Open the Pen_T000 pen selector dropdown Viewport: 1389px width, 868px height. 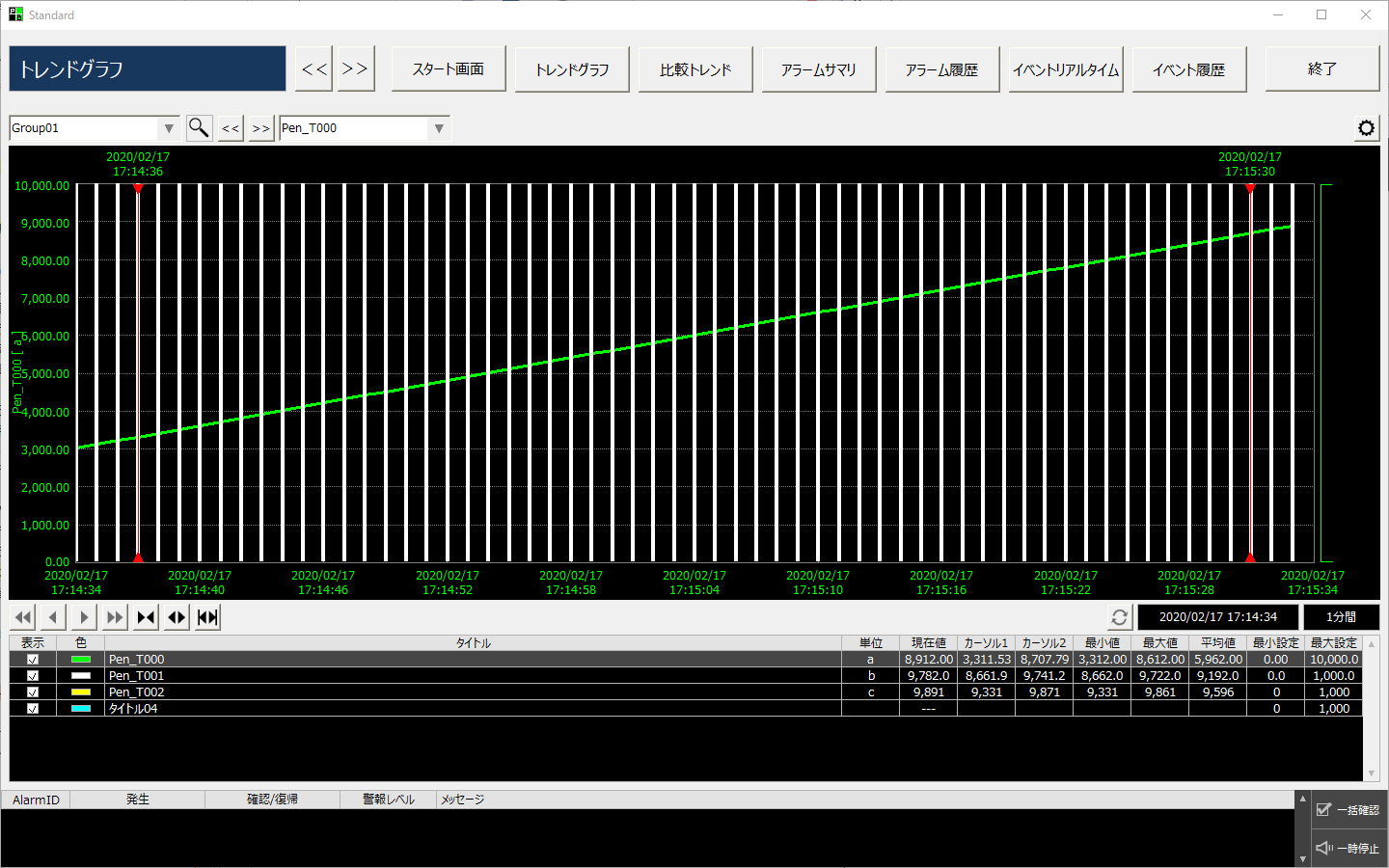pyautogui.click(x=439, y=128)
